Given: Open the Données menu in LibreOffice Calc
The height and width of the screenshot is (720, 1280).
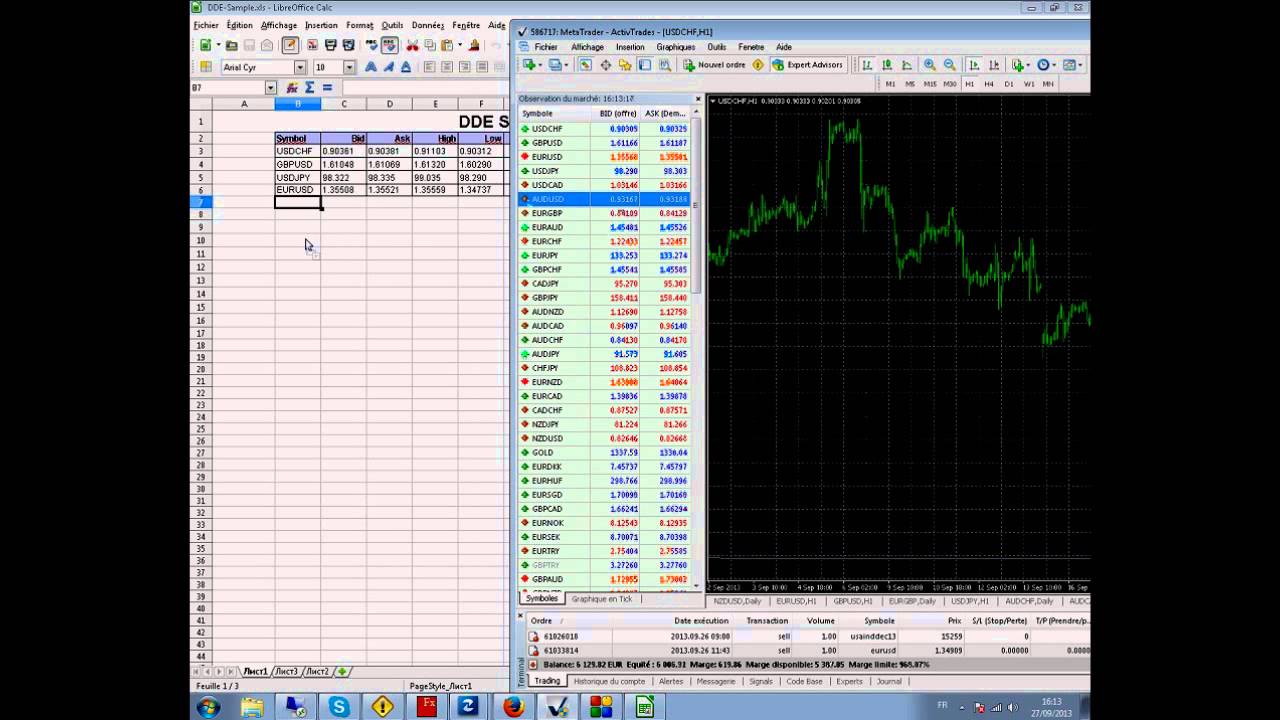Looking at the screenshot, I should pos(428,25).
